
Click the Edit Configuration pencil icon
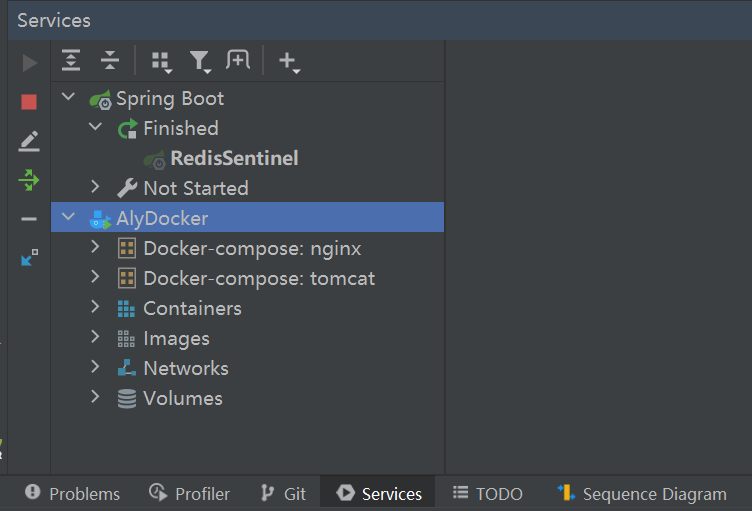[x=29, y=141]
